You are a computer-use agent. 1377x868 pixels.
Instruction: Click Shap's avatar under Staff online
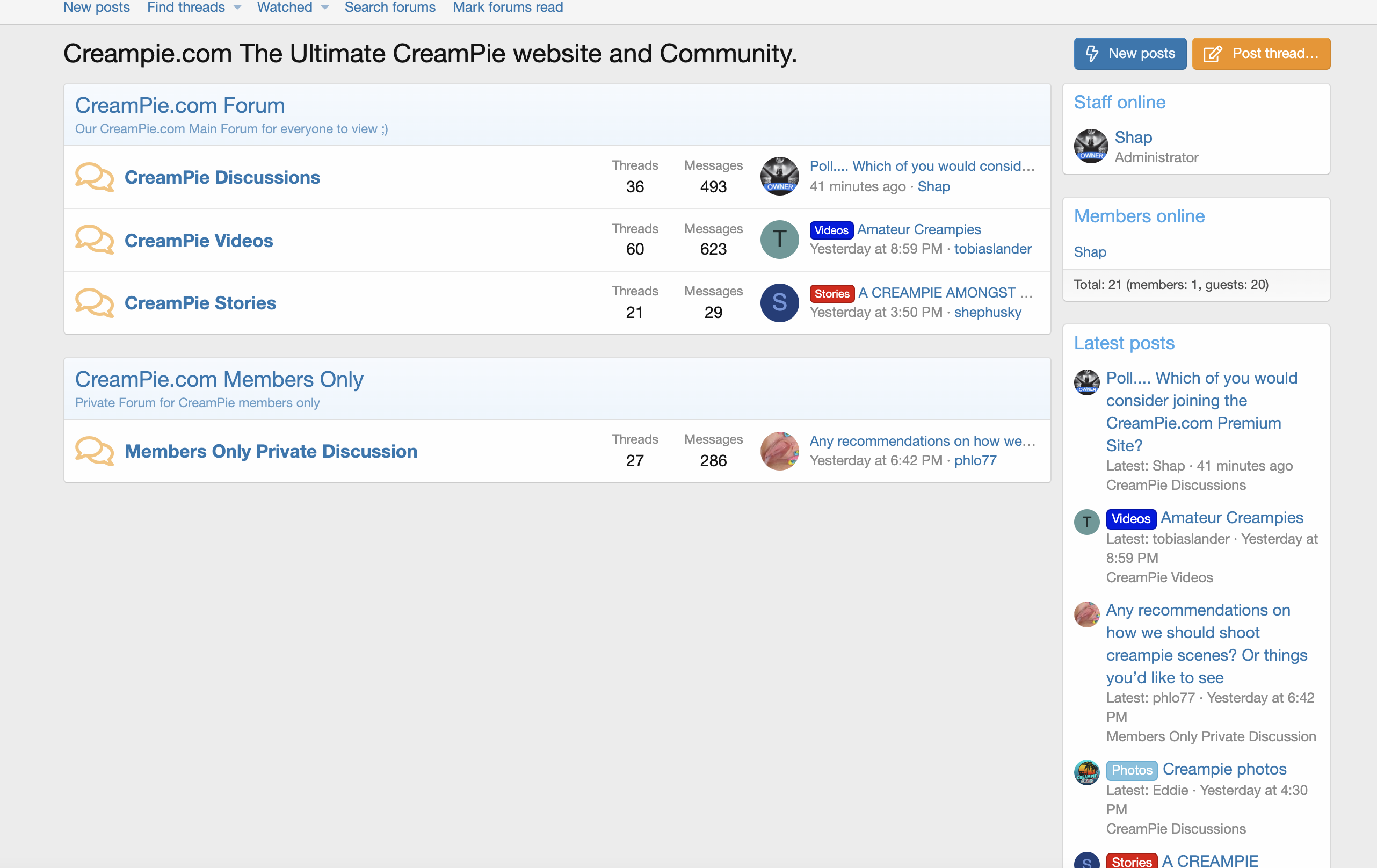click(1091, 146)
